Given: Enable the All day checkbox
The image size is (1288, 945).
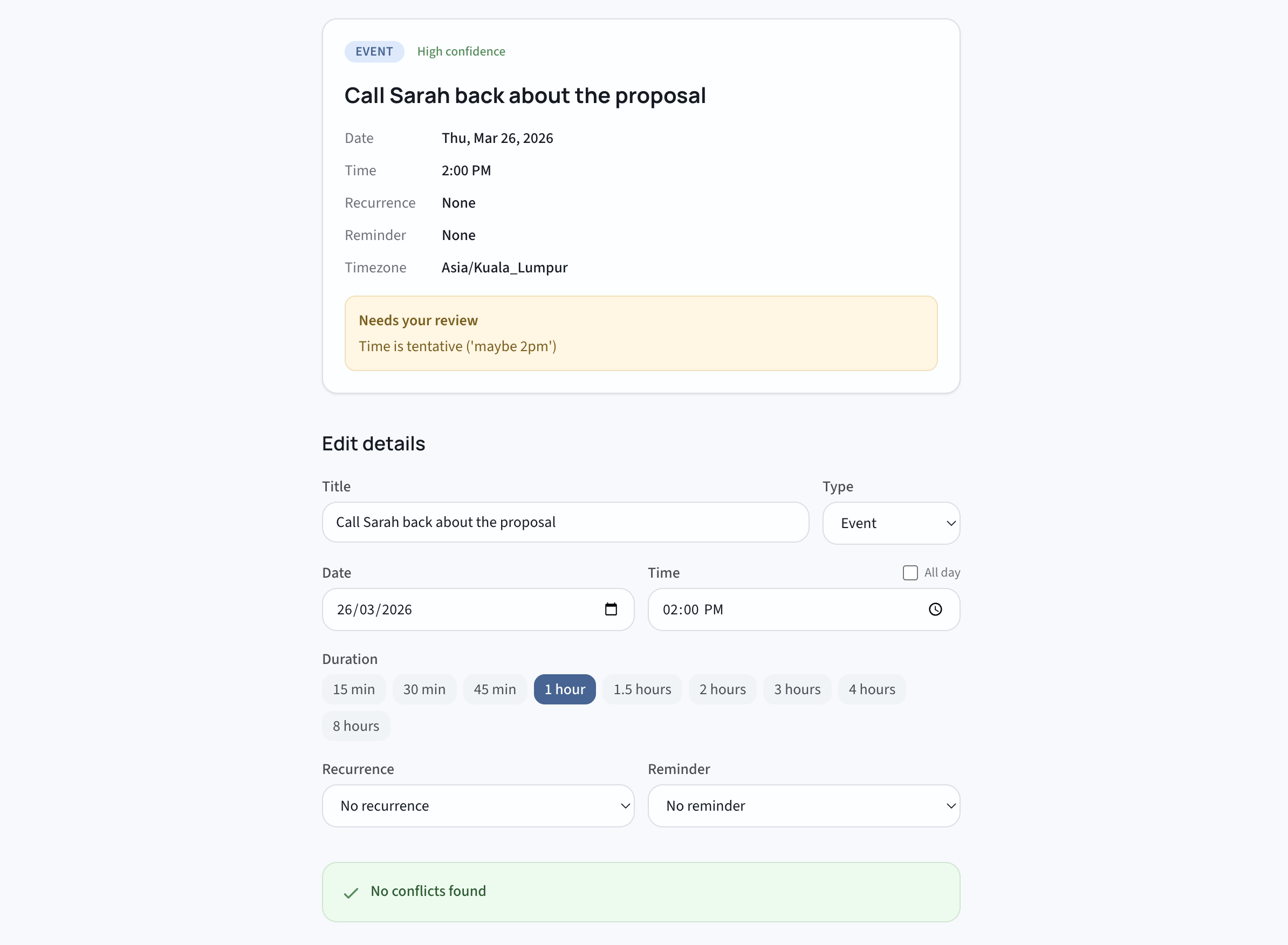Looking at the screenshot, I should 910,572.
